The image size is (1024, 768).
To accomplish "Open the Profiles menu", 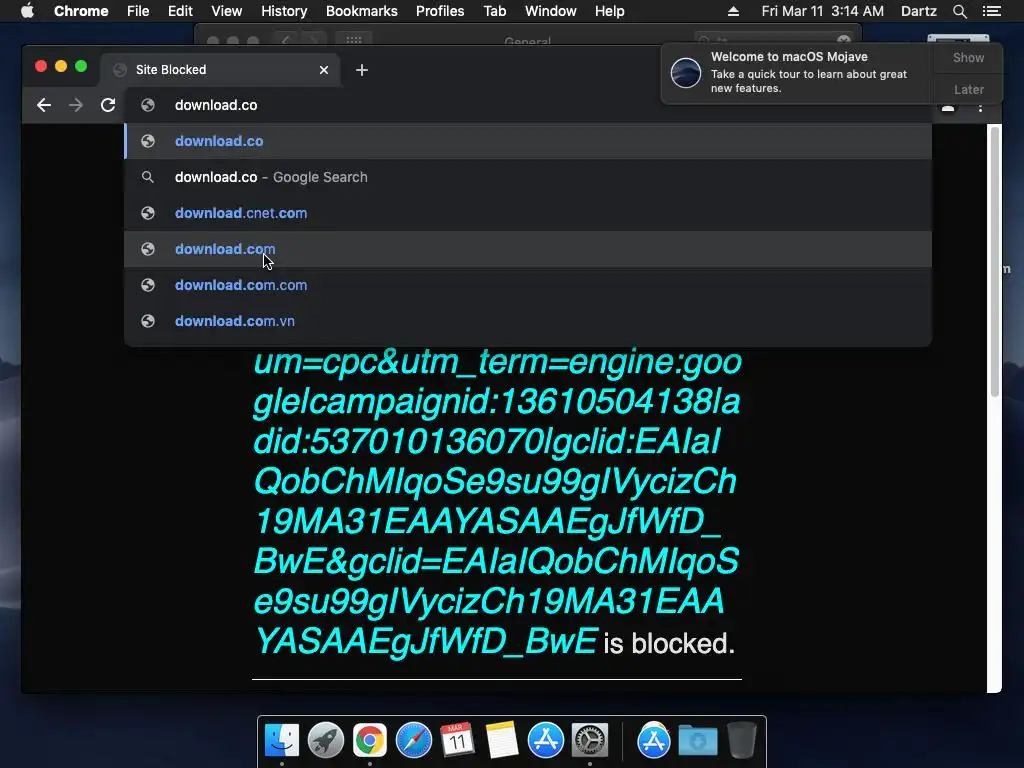I will (x=440, y=11).
